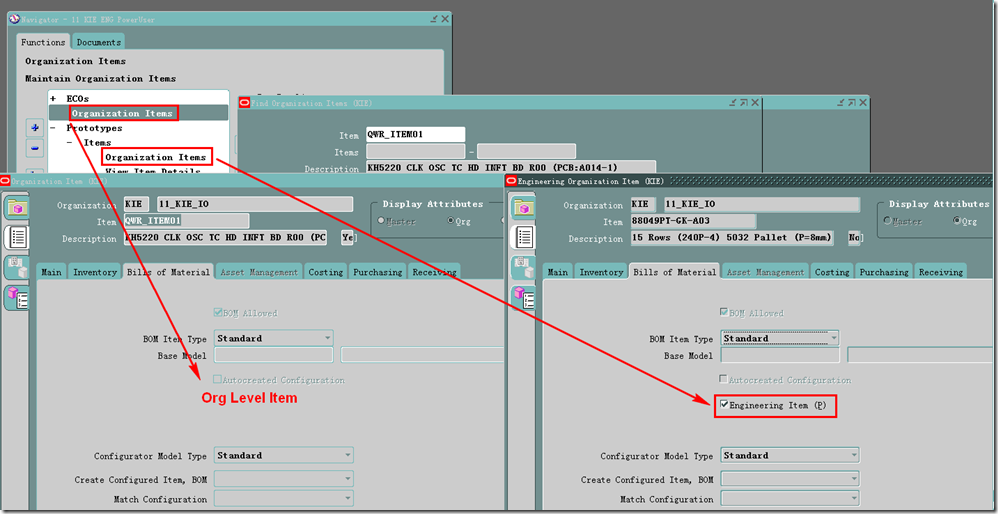
Task: Click Base Model field in Engineering window
Action: tap(780, 355)
